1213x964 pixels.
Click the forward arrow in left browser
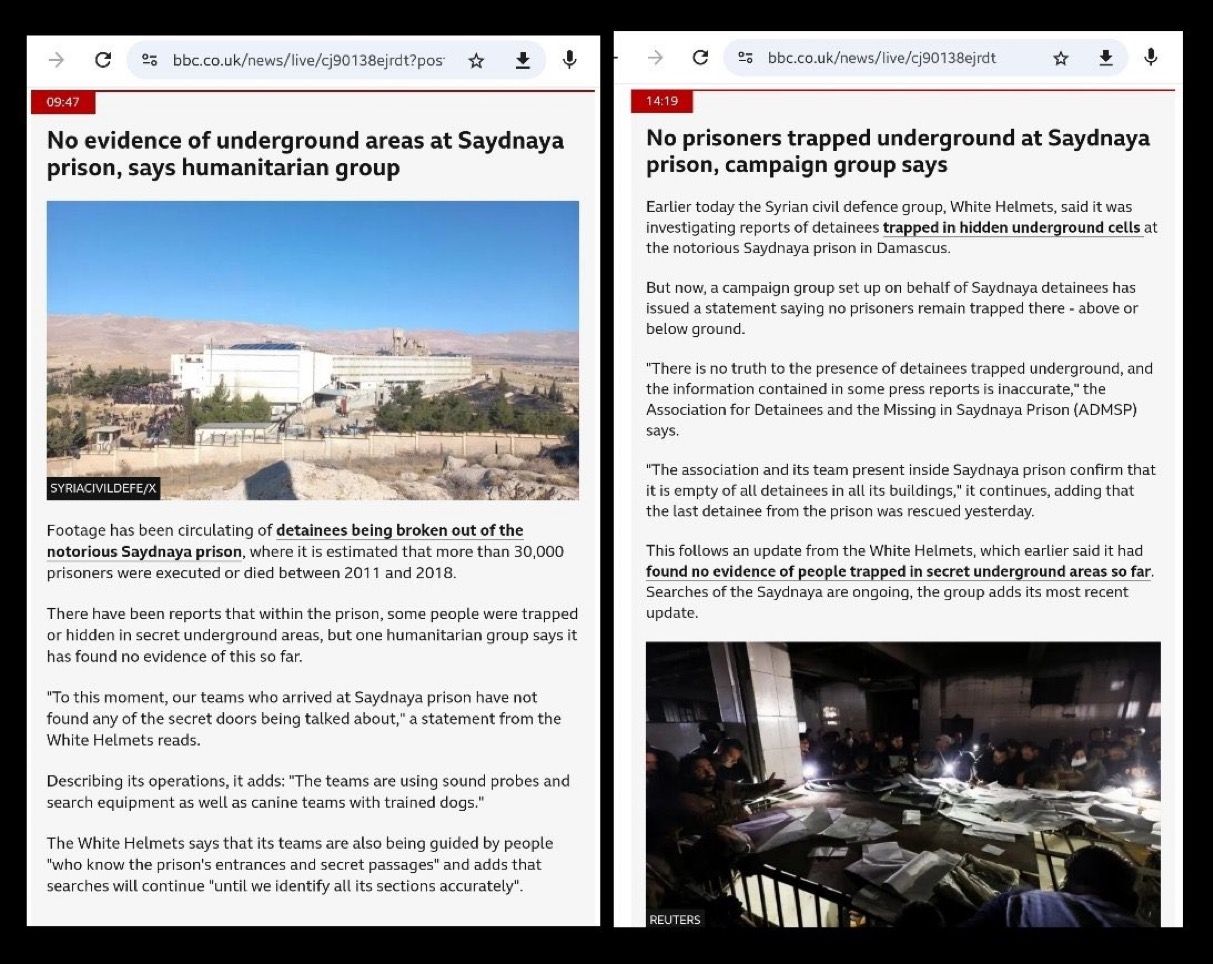(56, 60)
